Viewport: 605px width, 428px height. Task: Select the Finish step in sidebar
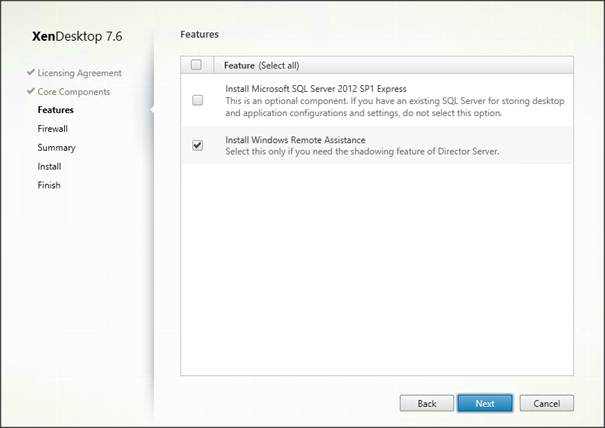tap(49, 185)
